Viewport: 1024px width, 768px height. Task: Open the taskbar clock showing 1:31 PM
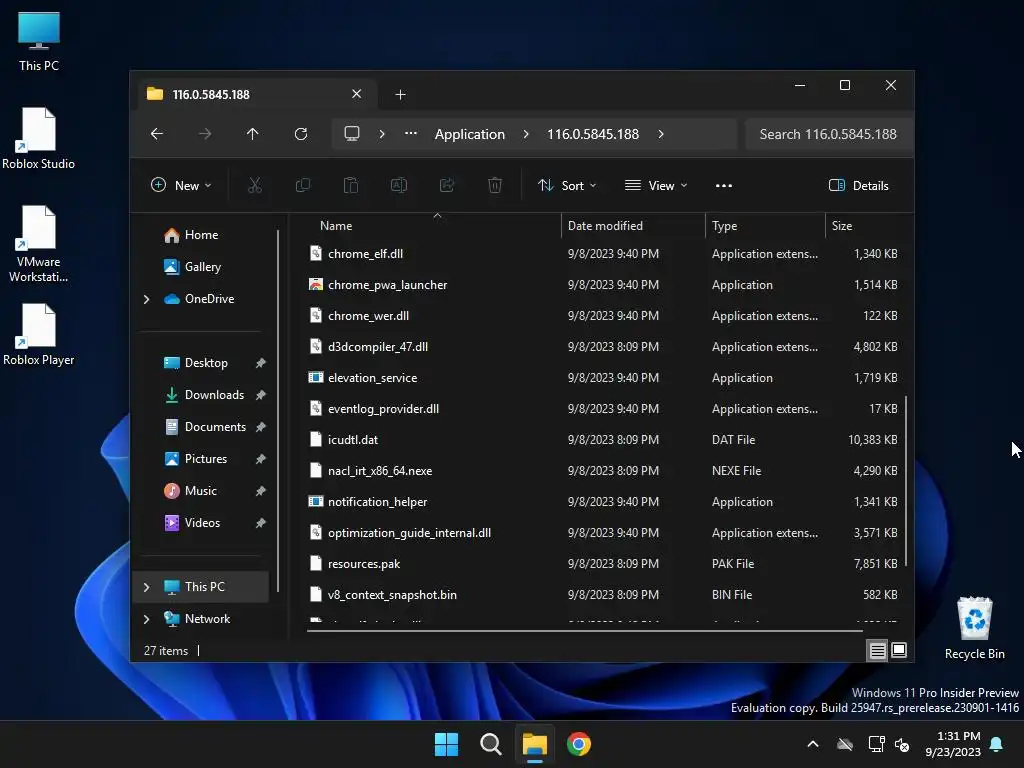[x=953, y=744]
